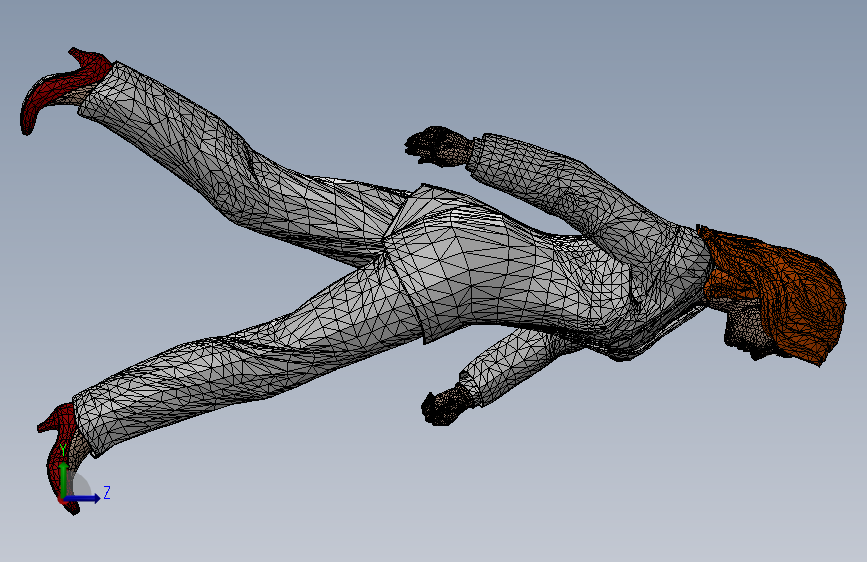
Task: Select the lower extended trouser leg mesh
Action: coord(249,354)
